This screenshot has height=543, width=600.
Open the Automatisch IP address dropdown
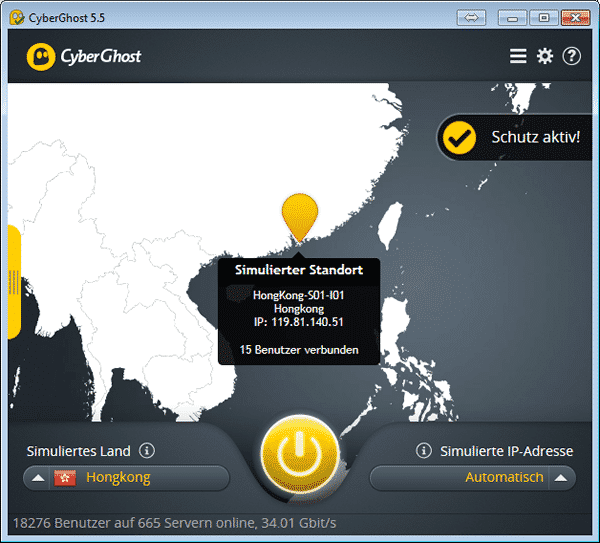[x=473, y=478]
